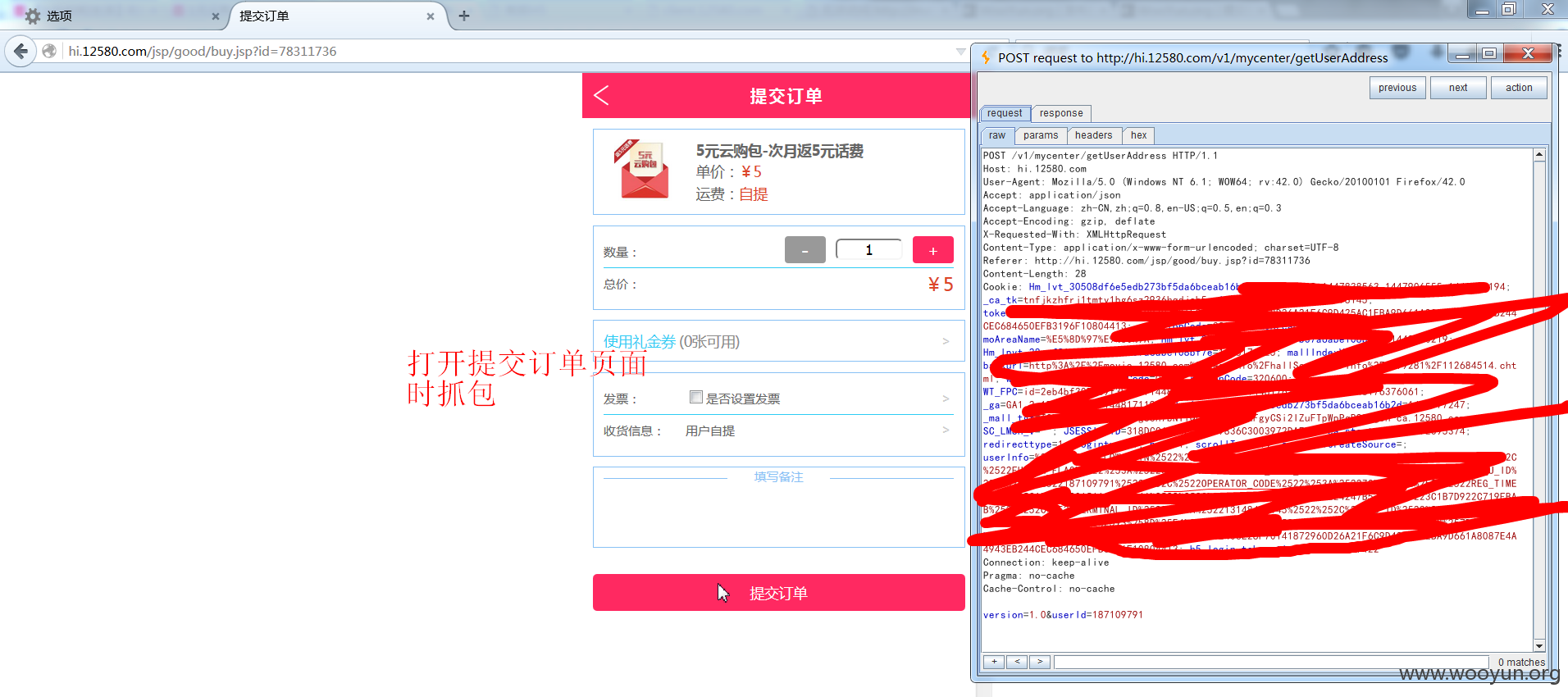Select the headers view tab
Screen dimensions: 1568x697
tap(1094, 135)
